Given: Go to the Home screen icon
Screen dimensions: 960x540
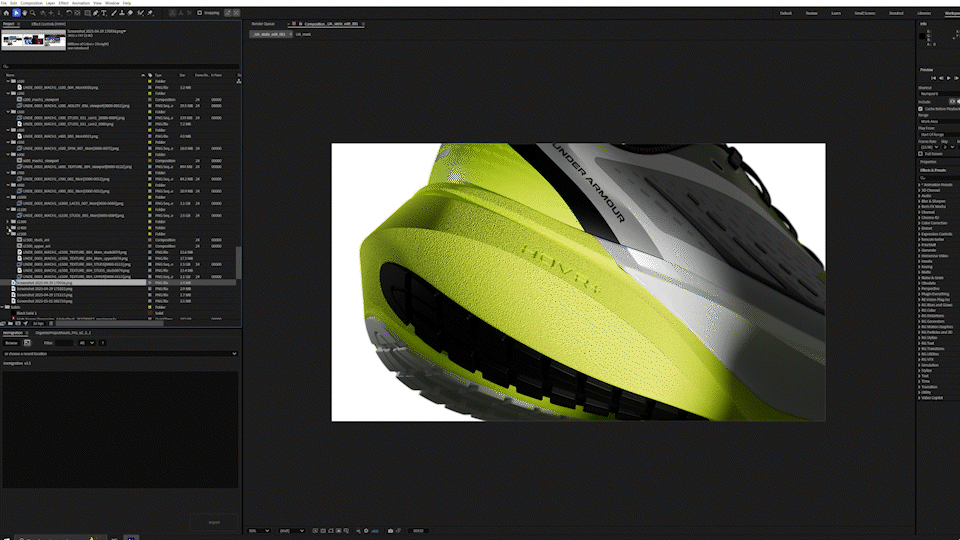Looking at the screenshot, I should tap(6, 13).
